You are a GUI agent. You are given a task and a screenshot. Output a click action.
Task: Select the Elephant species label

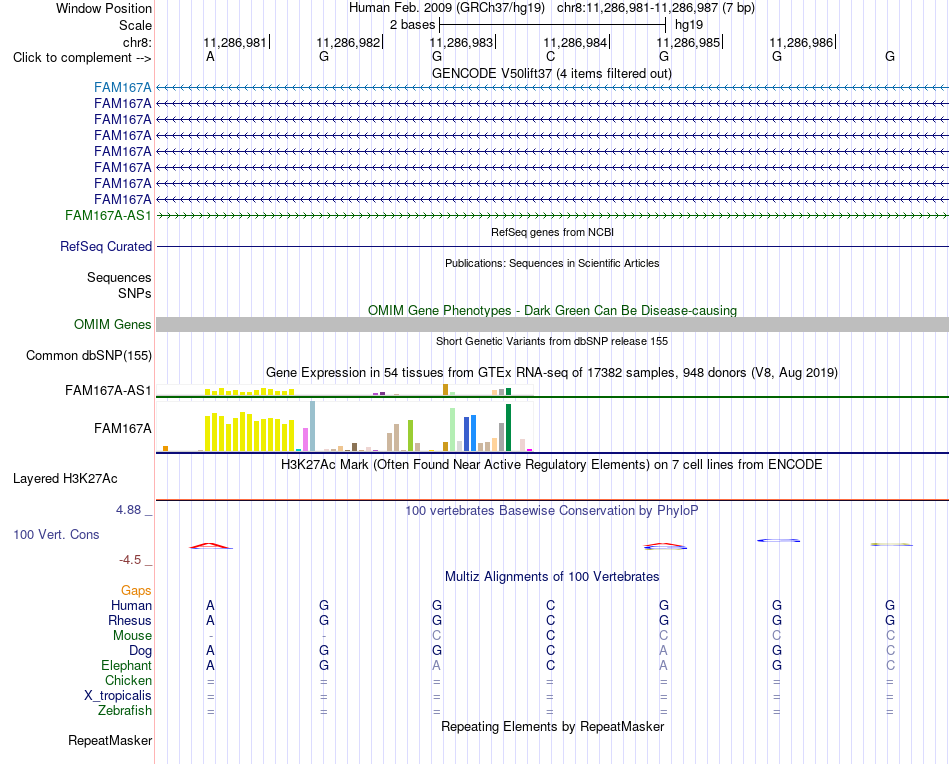coord(126,665)
